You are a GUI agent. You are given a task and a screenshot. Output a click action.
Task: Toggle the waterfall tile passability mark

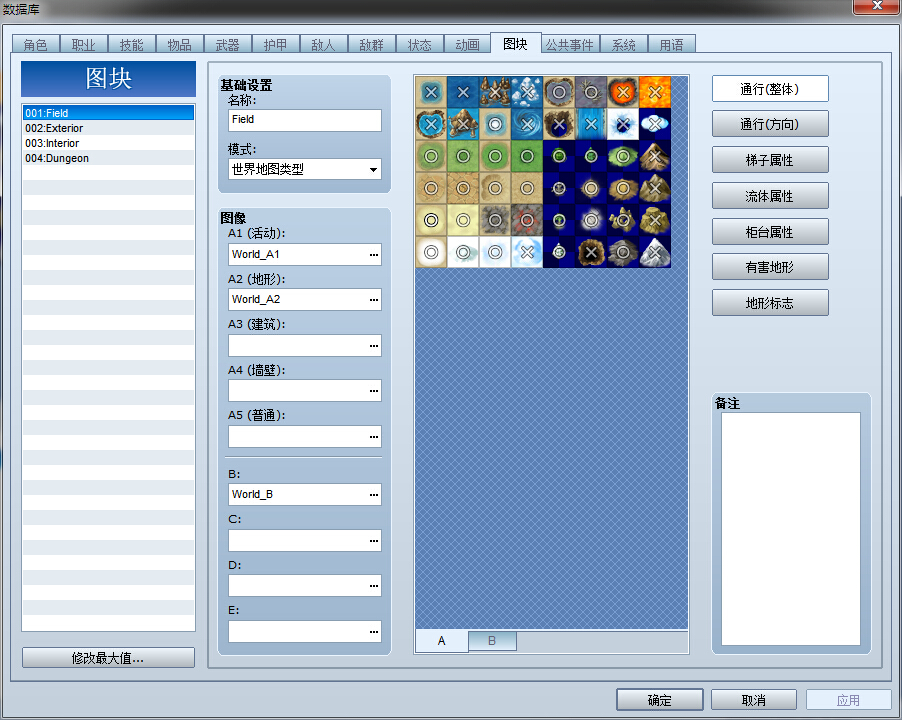coord(591,124)
